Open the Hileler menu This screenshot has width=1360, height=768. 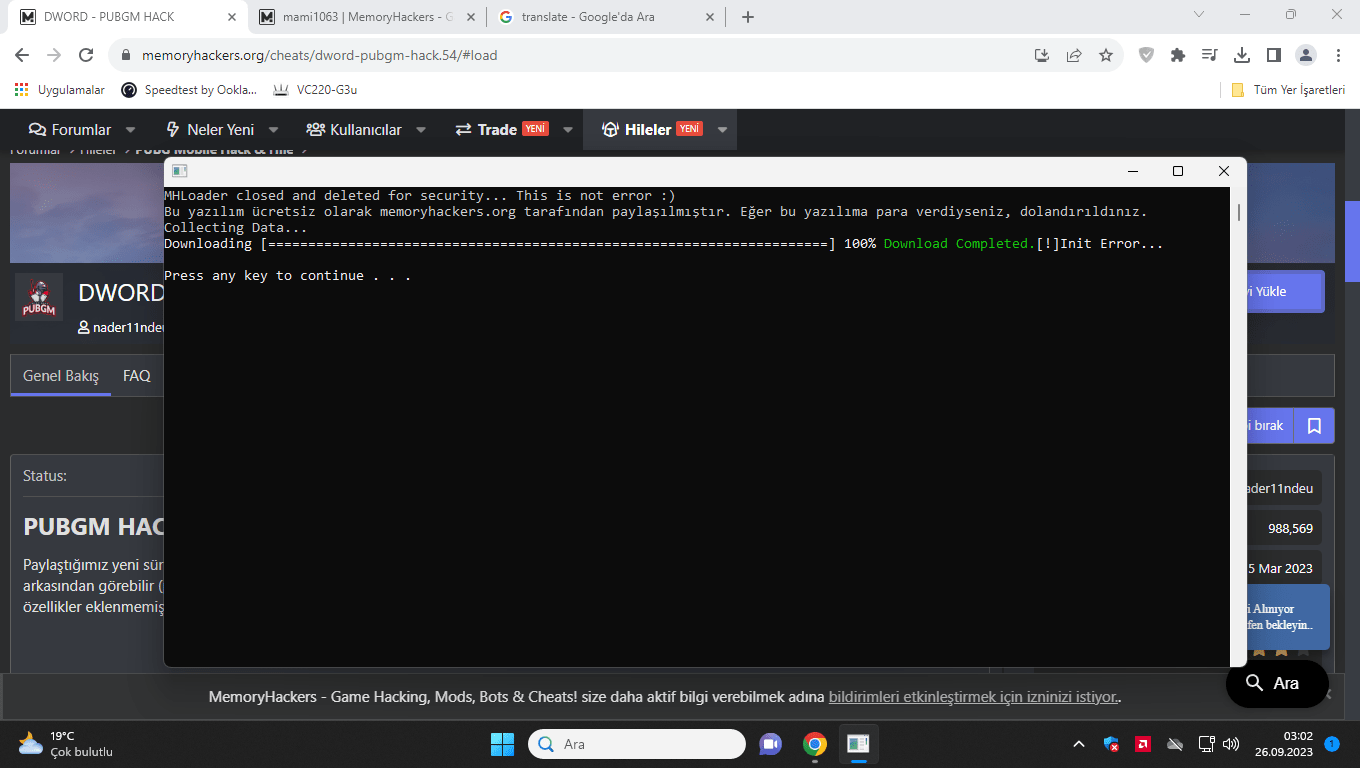click(x=651, y=130)
